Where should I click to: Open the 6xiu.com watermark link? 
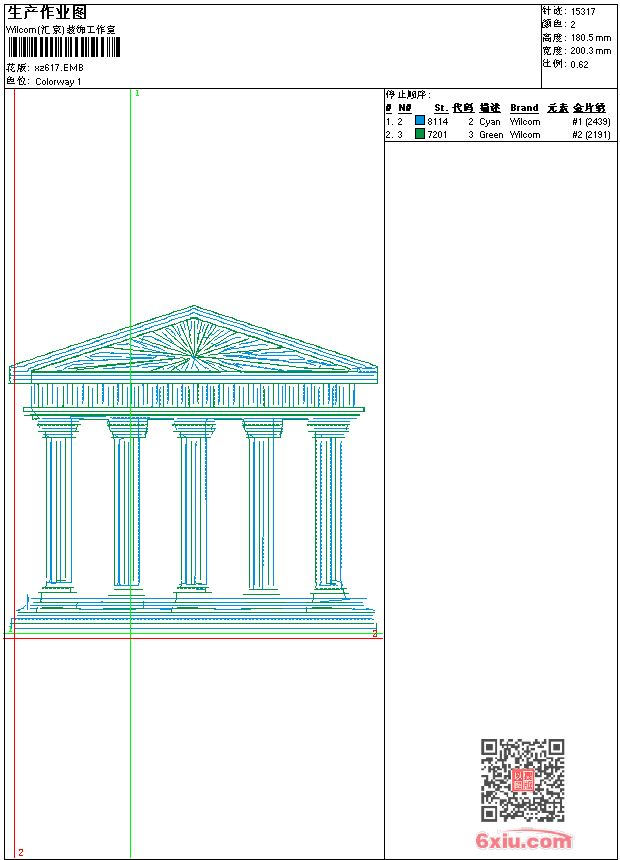click(x=523, y=841)
